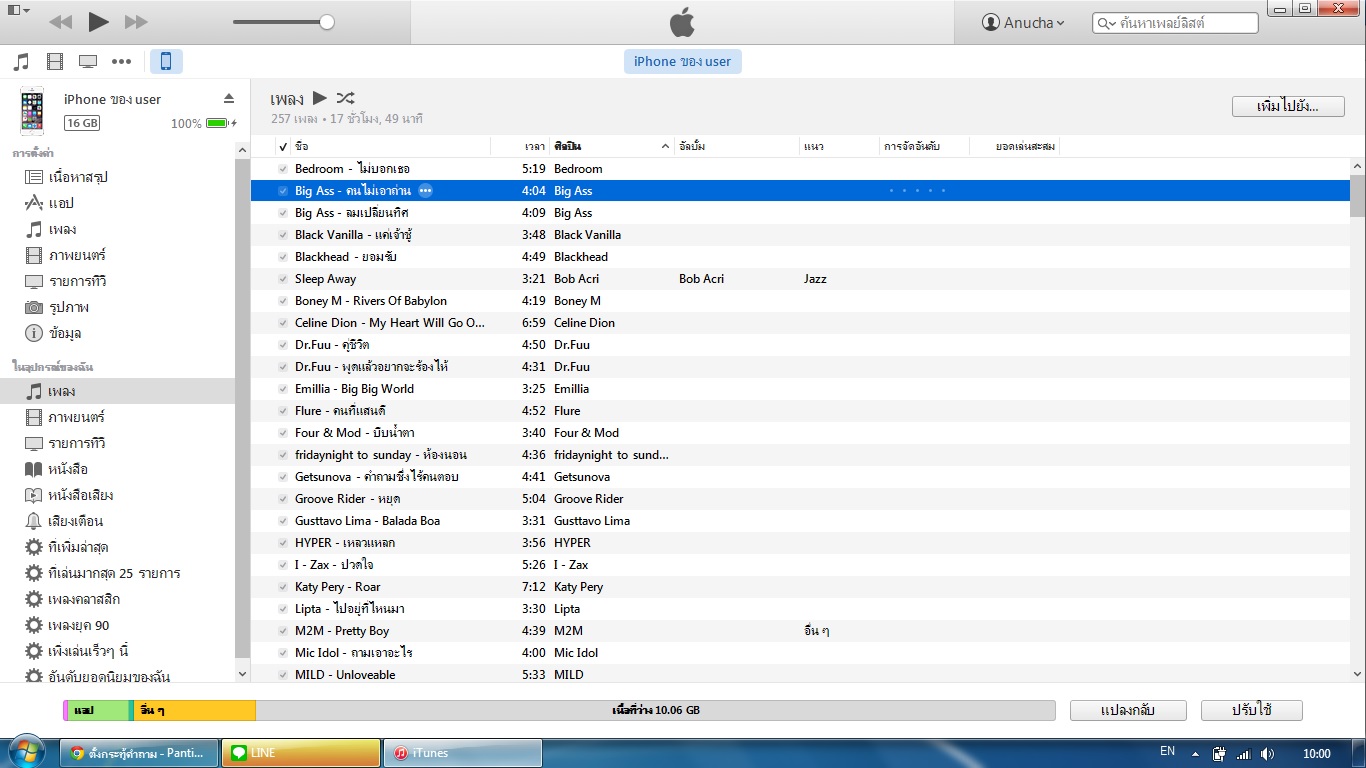Viewport: 1366px width, 768px height.
Task: Open Windows Start button
Action: pyautogui.click(x=26, y=752)
